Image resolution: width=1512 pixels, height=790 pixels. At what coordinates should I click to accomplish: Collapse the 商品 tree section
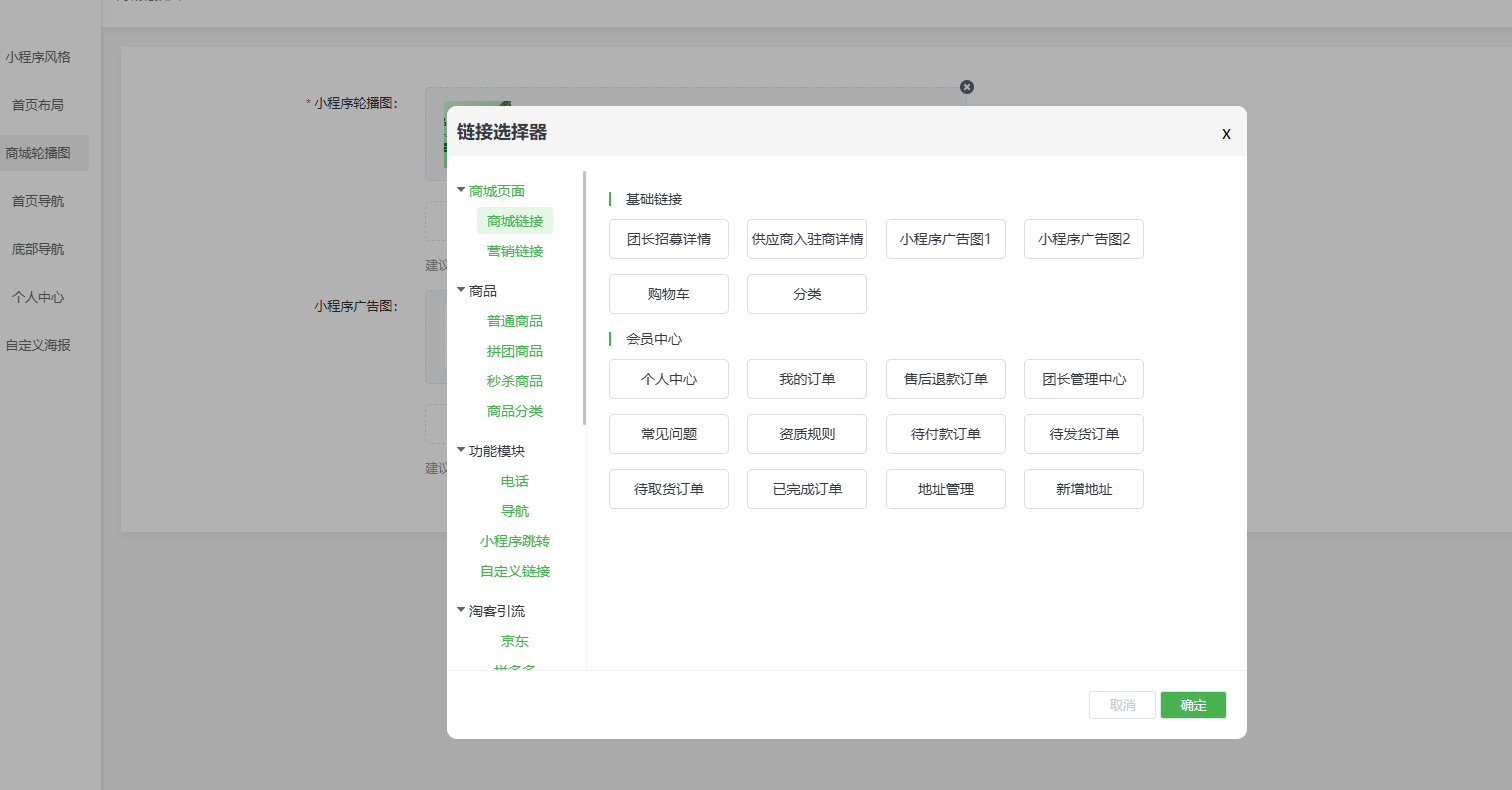point(461,291)
